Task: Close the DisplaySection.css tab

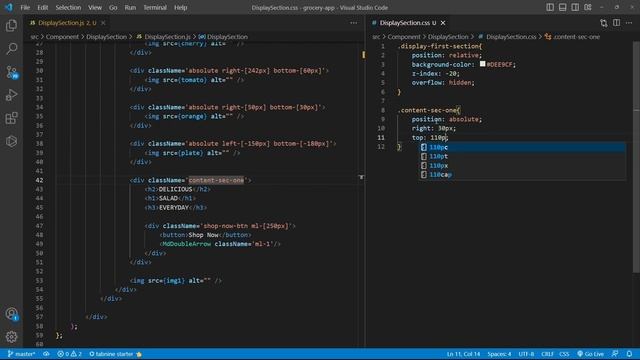Action: 443,23
